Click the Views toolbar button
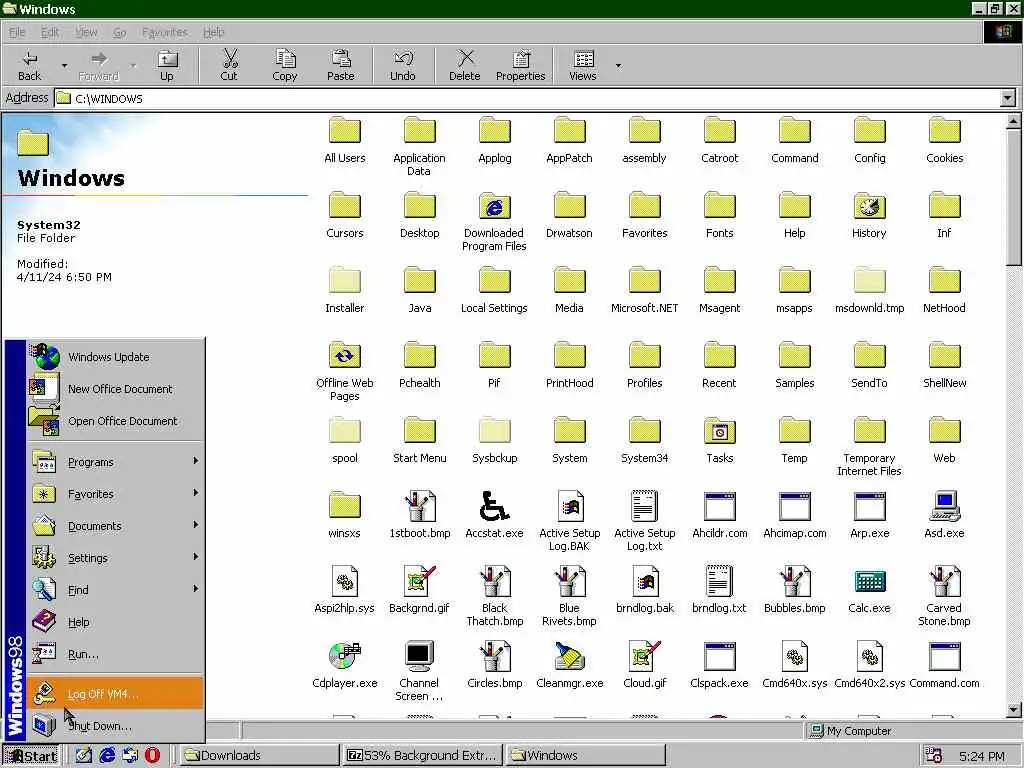 (x=583, y=65)
